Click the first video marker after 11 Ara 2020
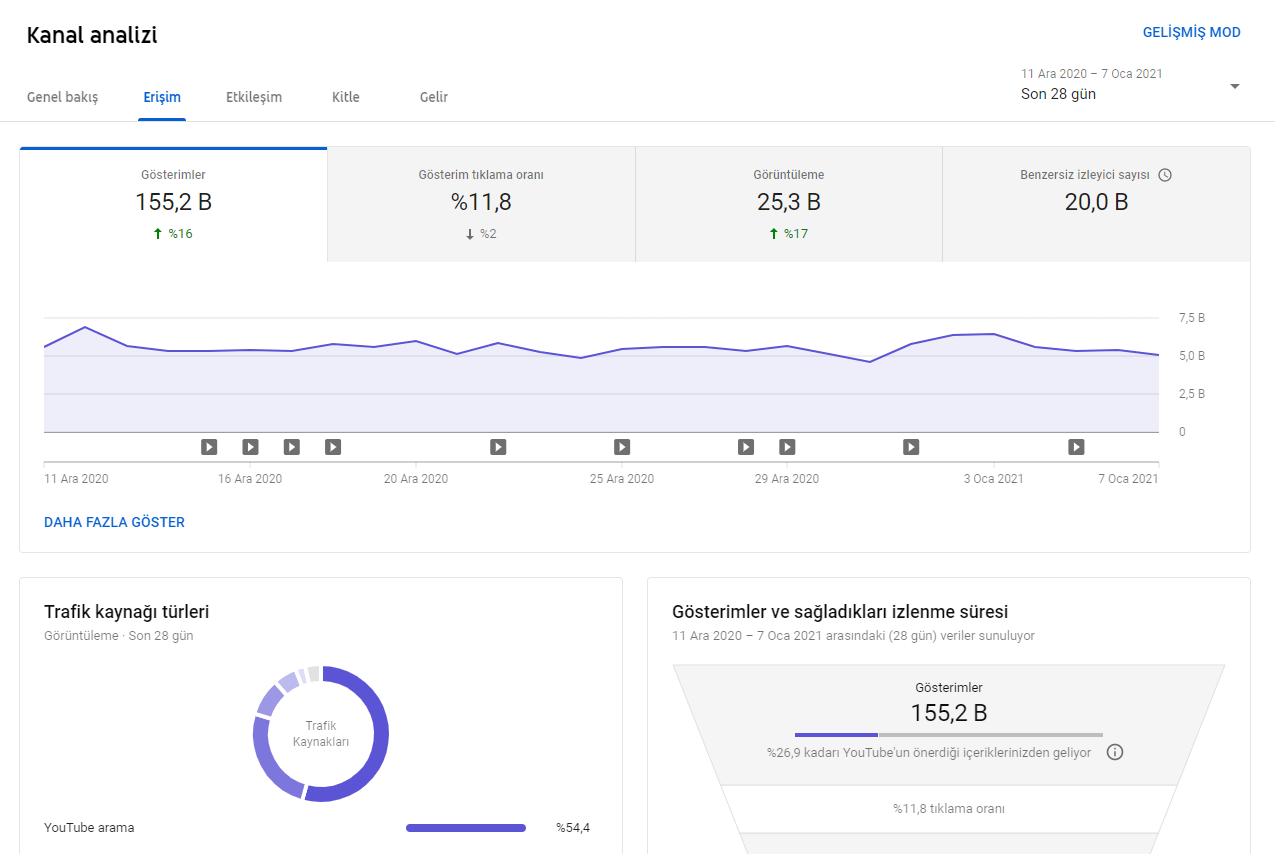 [209, 447]
